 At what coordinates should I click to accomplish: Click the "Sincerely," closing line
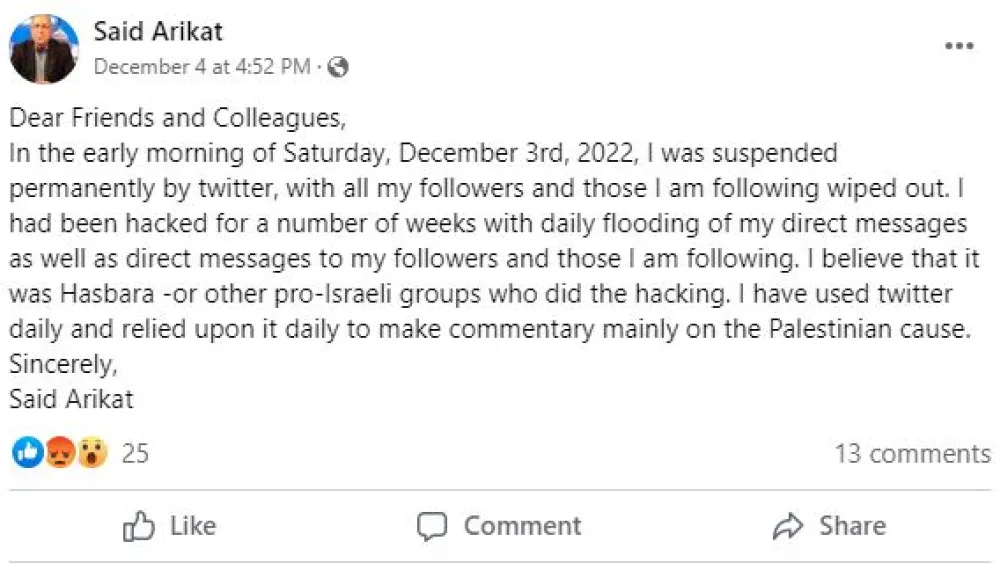click(x=63, y=365)
